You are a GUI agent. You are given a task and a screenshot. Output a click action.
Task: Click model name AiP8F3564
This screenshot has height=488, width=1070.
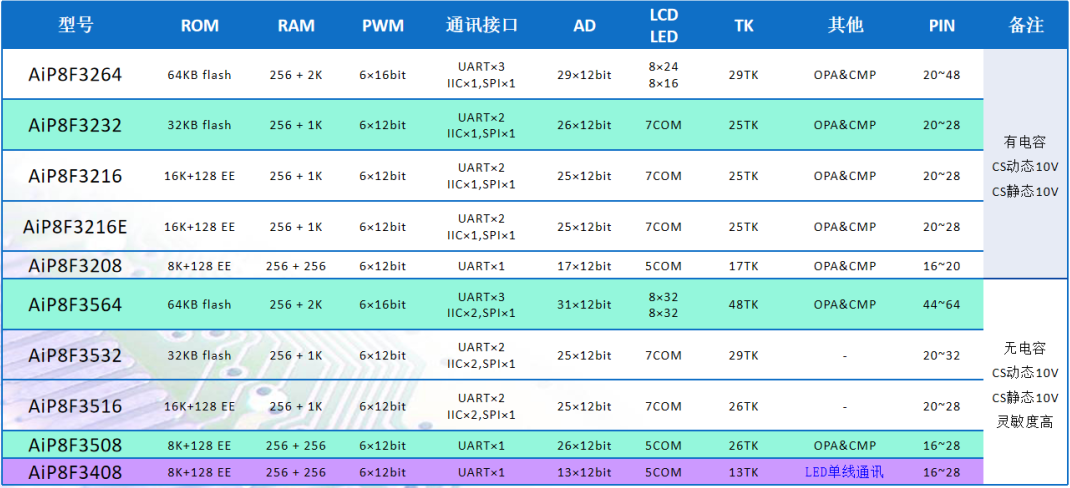[x=76, y=304]
